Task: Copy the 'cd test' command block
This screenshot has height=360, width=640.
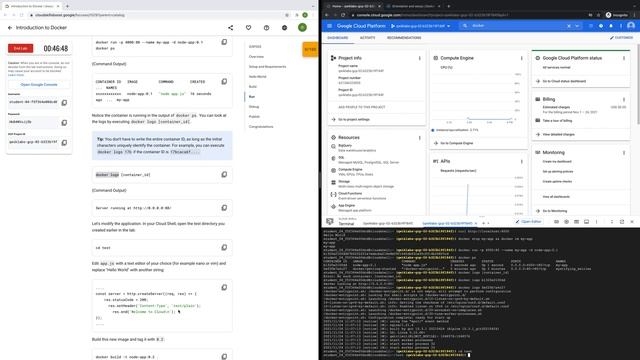Action: click(x=224, y=247)
